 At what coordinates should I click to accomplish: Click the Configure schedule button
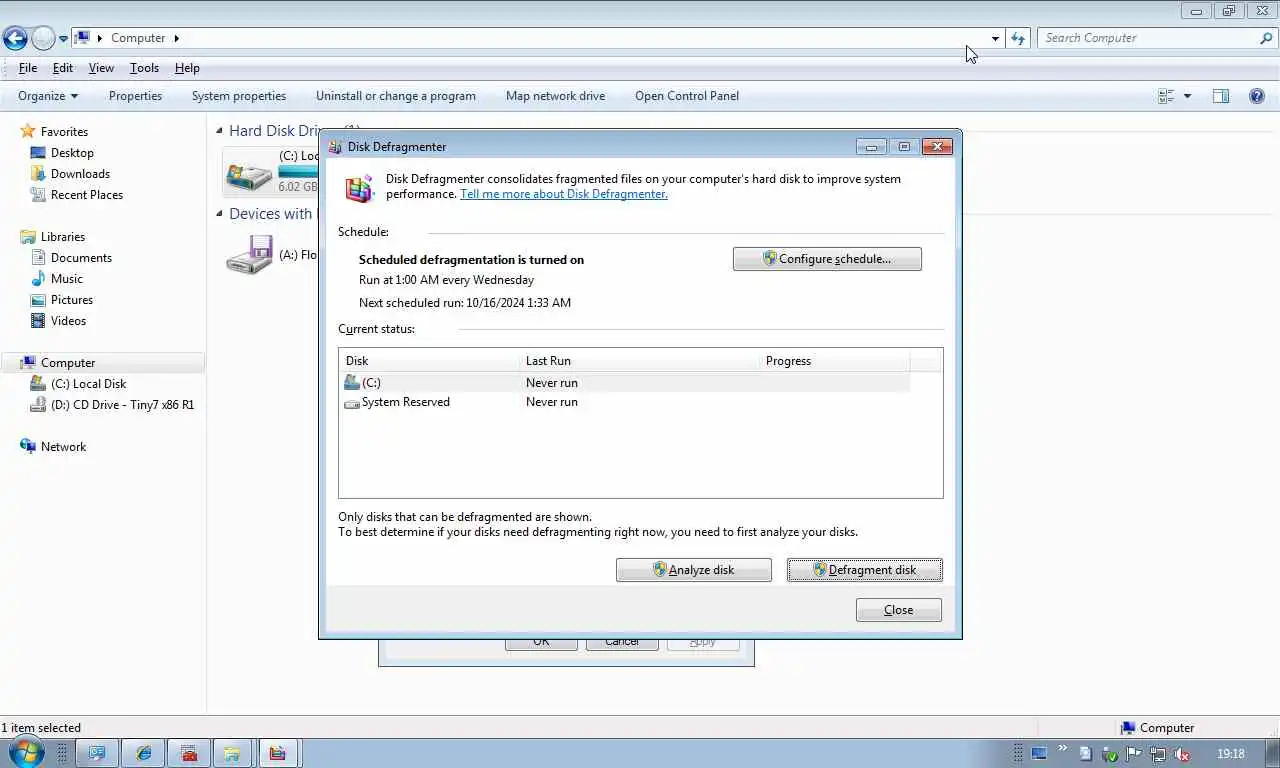827,259
